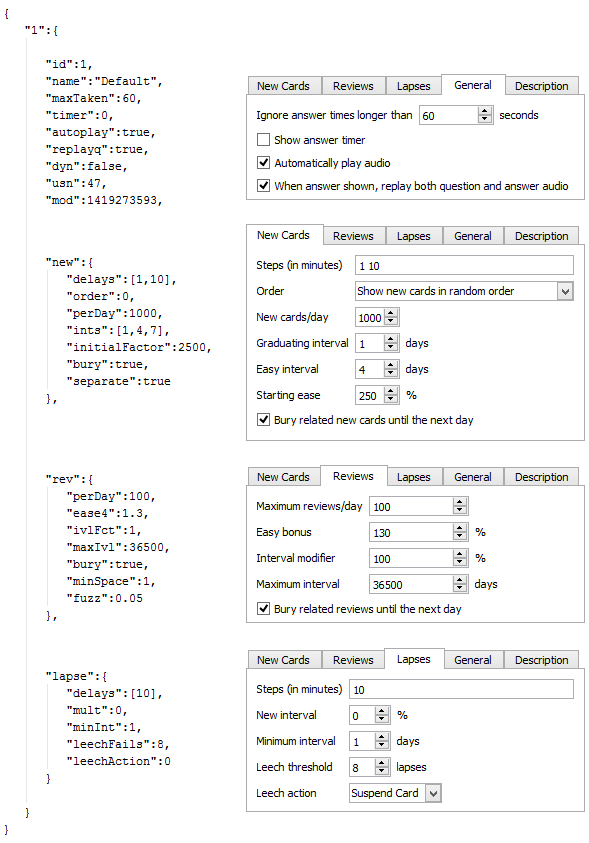This screenshot has height=843, width=589.
Task: Click the Lapses Steps (in minutes) field
Action: coord(462,689)
